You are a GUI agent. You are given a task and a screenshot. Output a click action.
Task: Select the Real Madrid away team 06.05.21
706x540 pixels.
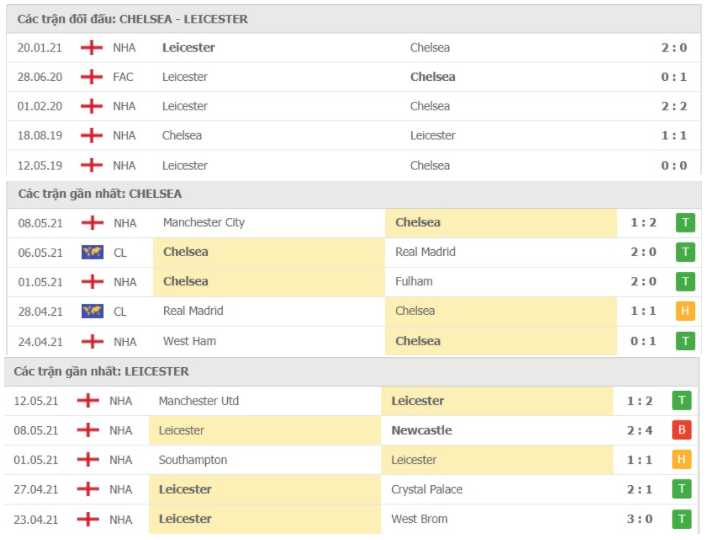pyautogui.click(x=425, y=252)
